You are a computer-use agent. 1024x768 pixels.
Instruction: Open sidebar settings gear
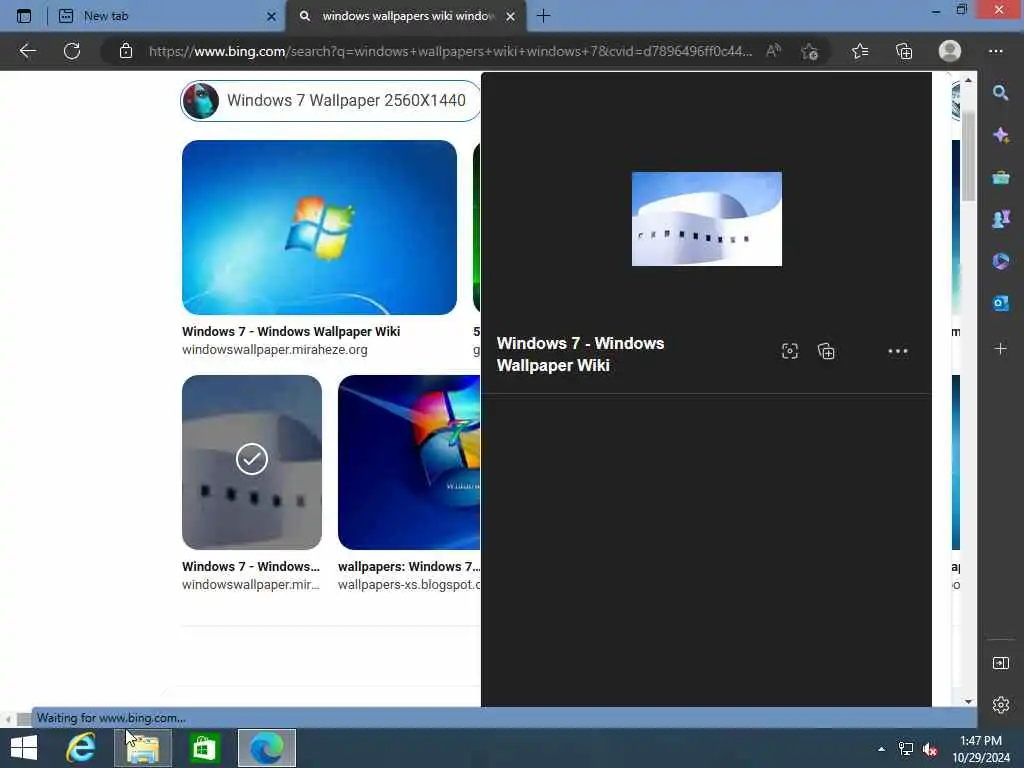pyautogui.click(x=1000, y=705)
